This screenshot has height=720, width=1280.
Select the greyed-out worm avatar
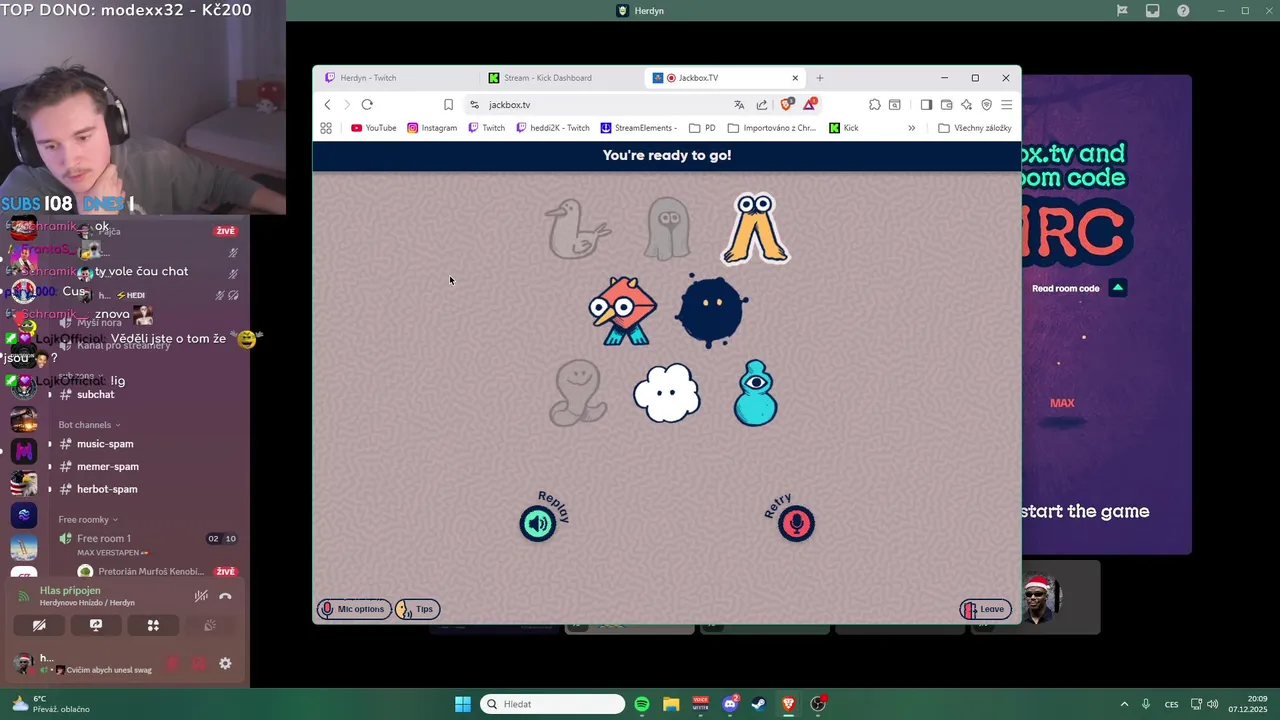pos(579,393)
